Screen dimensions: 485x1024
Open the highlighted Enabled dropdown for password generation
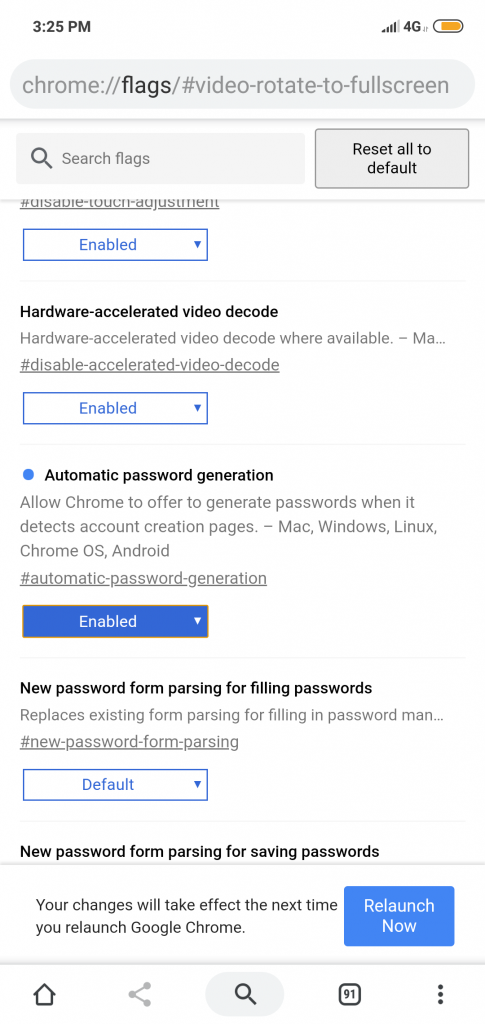coord(115,621)
